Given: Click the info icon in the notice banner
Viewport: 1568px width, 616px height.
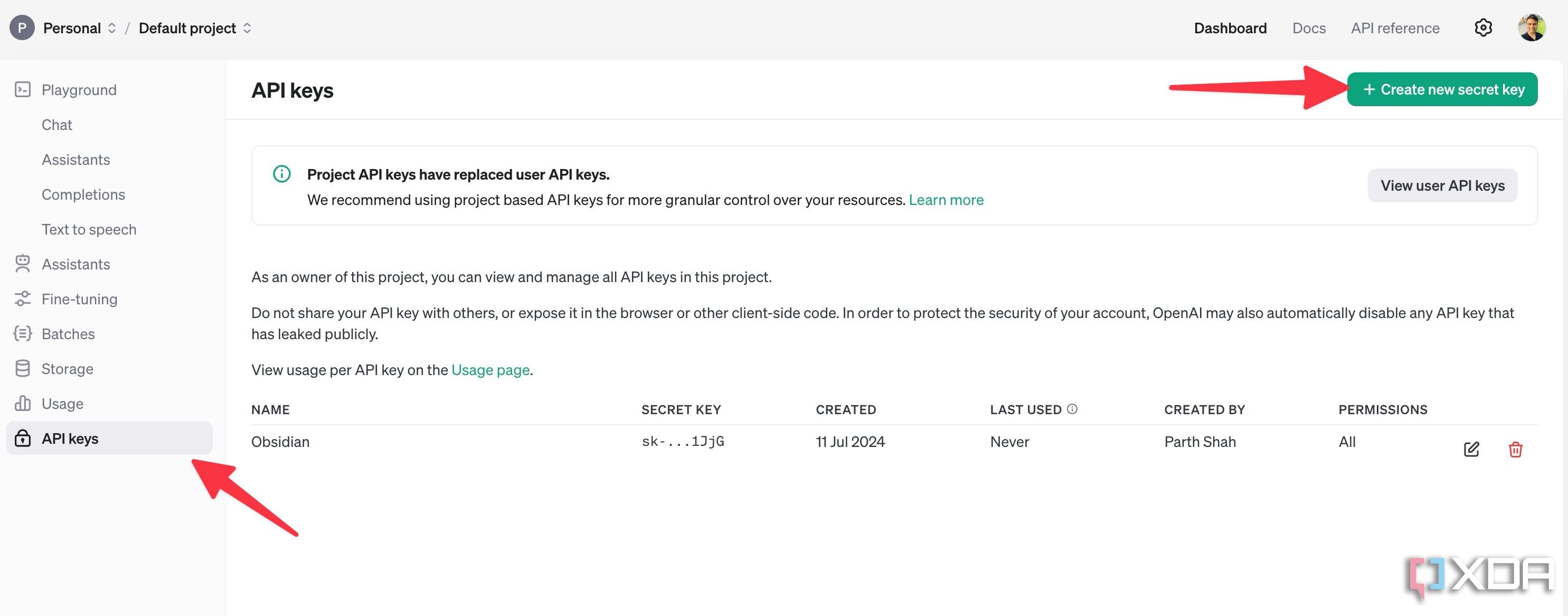Looking at the screenshot, I should tap(282, 174).
